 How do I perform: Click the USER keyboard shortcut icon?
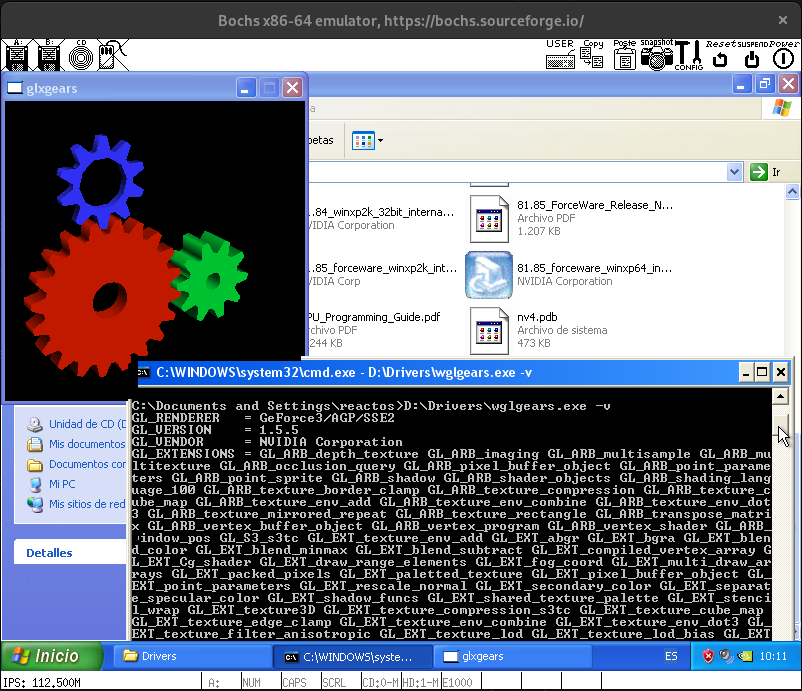(x=560, y=54)
